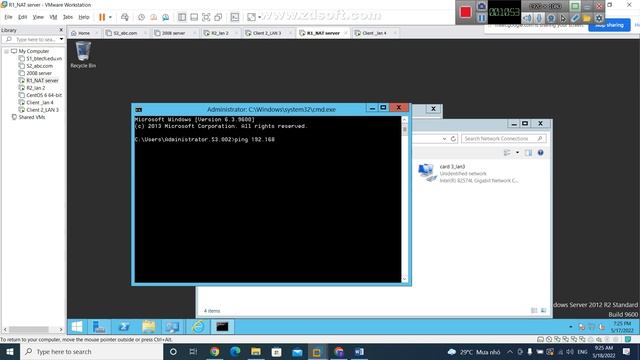Enter full screen mode icon
This screenshot has height=360, width=640.
(206, 17)
